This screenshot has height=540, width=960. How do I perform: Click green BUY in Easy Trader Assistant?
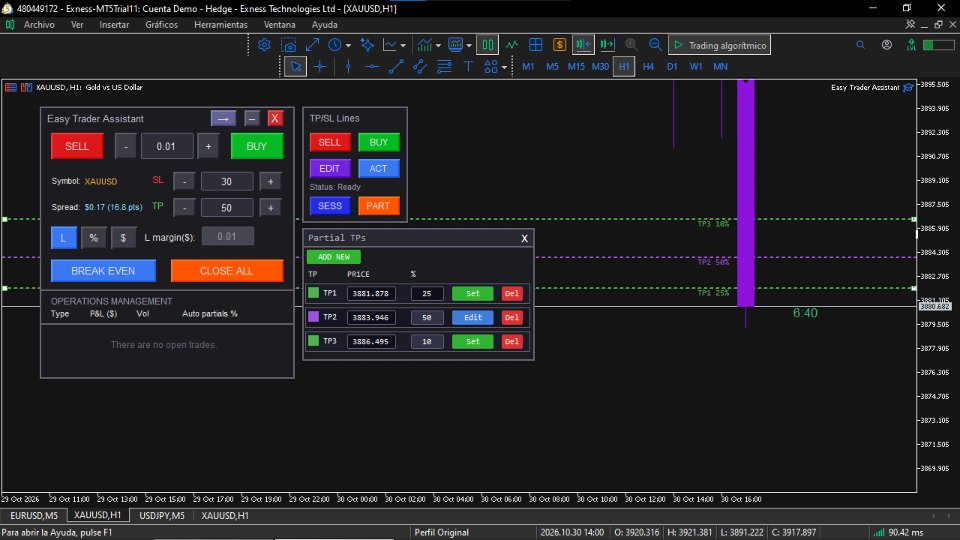click(257, 146)
